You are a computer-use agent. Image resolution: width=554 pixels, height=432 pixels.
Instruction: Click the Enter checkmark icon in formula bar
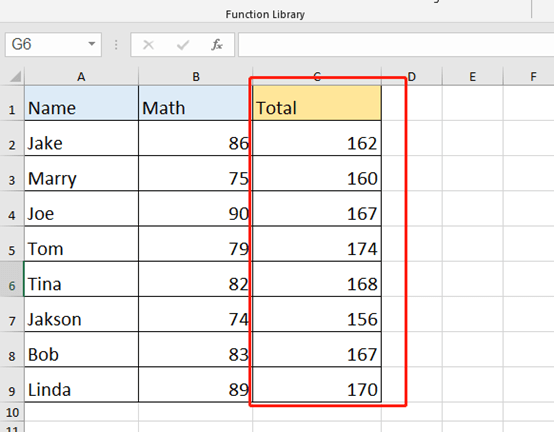click(x=183, y=45)
